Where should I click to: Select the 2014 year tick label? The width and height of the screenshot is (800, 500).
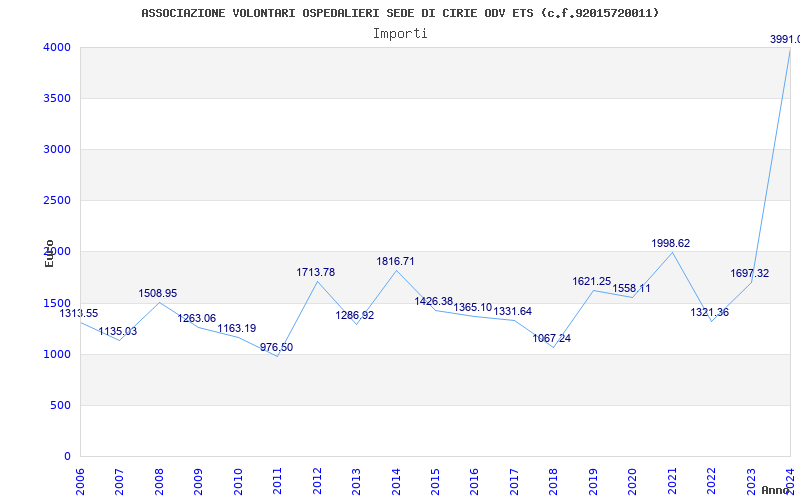[x=395, y=480]
